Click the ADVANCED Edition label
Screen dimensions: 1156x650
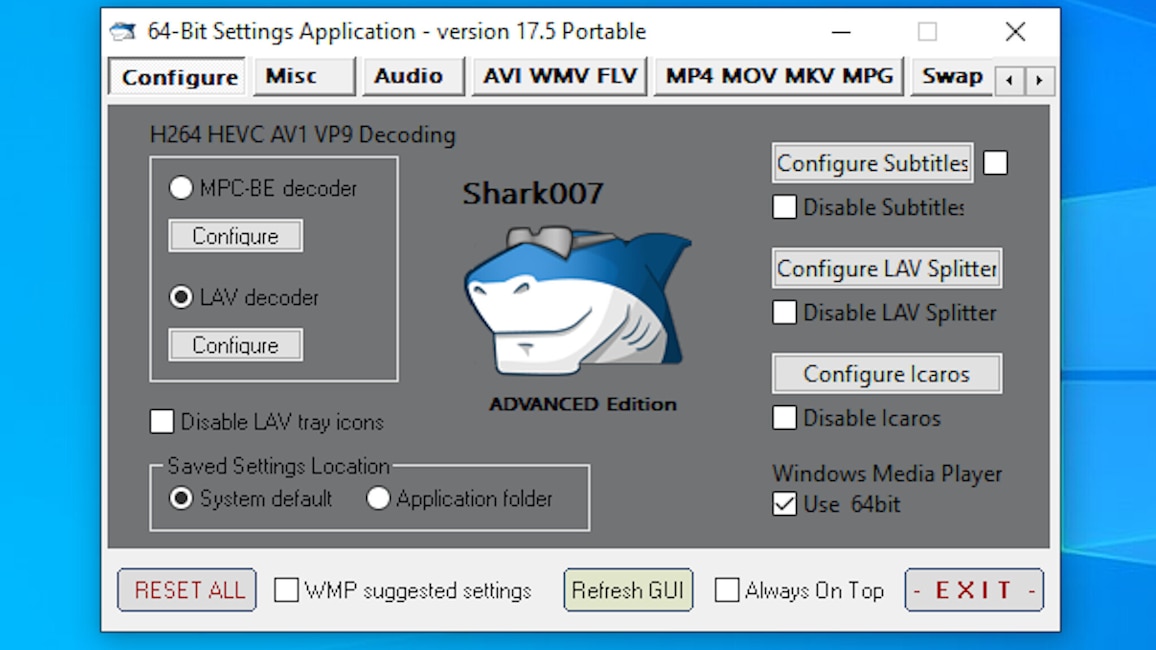pos(582,404)
